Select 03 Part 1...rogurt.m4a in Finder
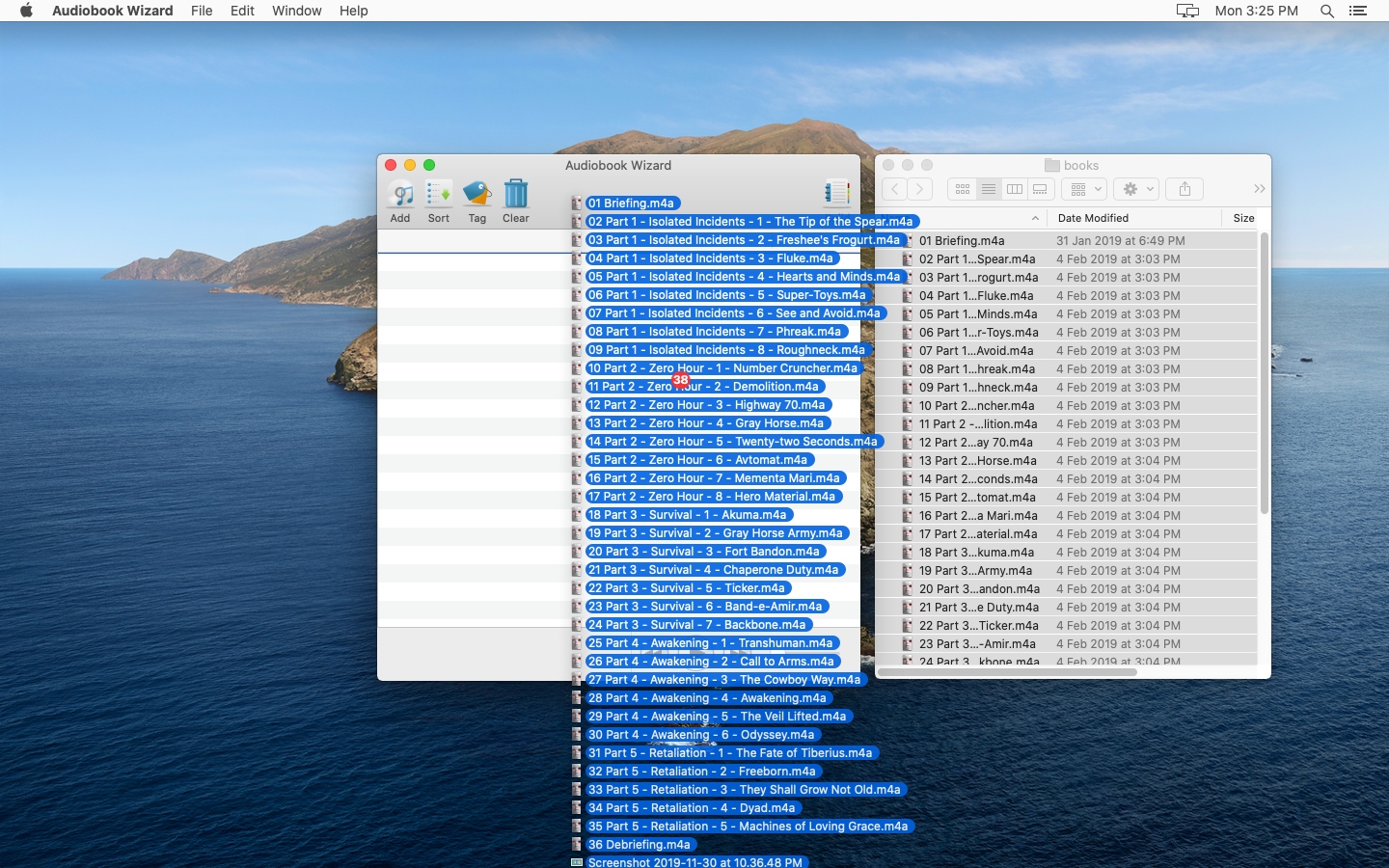The width and height of the screenshot is (1389, 868). (x=979, y=278)
